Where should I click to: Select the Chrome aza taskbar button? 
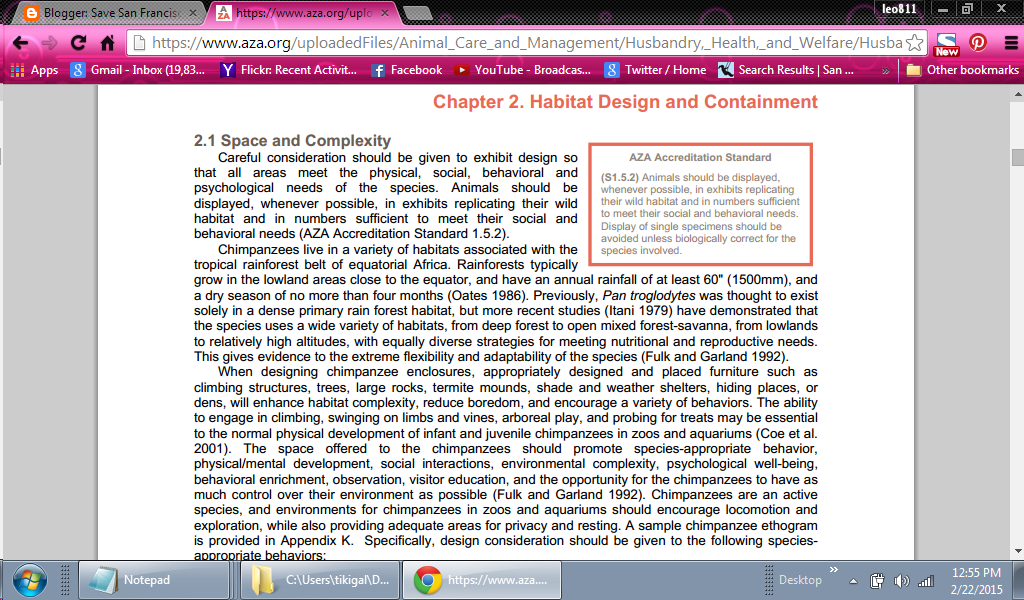pos(482,580)
